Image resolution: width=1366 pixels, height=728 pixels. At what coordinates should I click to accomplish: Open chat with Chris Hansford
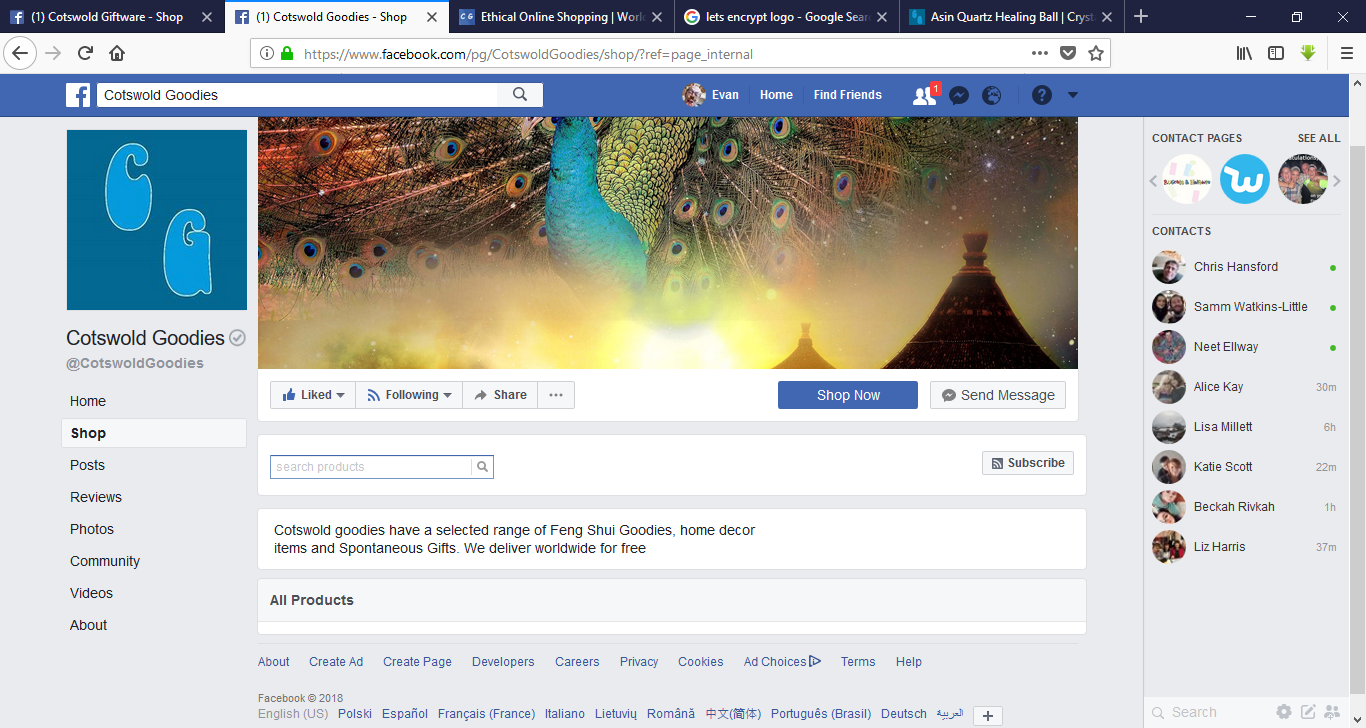1244,267
